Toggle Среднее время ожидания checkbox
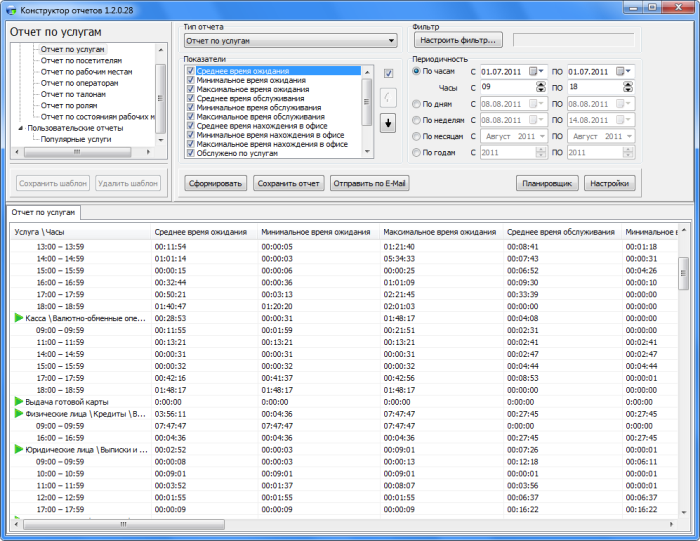The image size is (700, 541). point(191,71)
